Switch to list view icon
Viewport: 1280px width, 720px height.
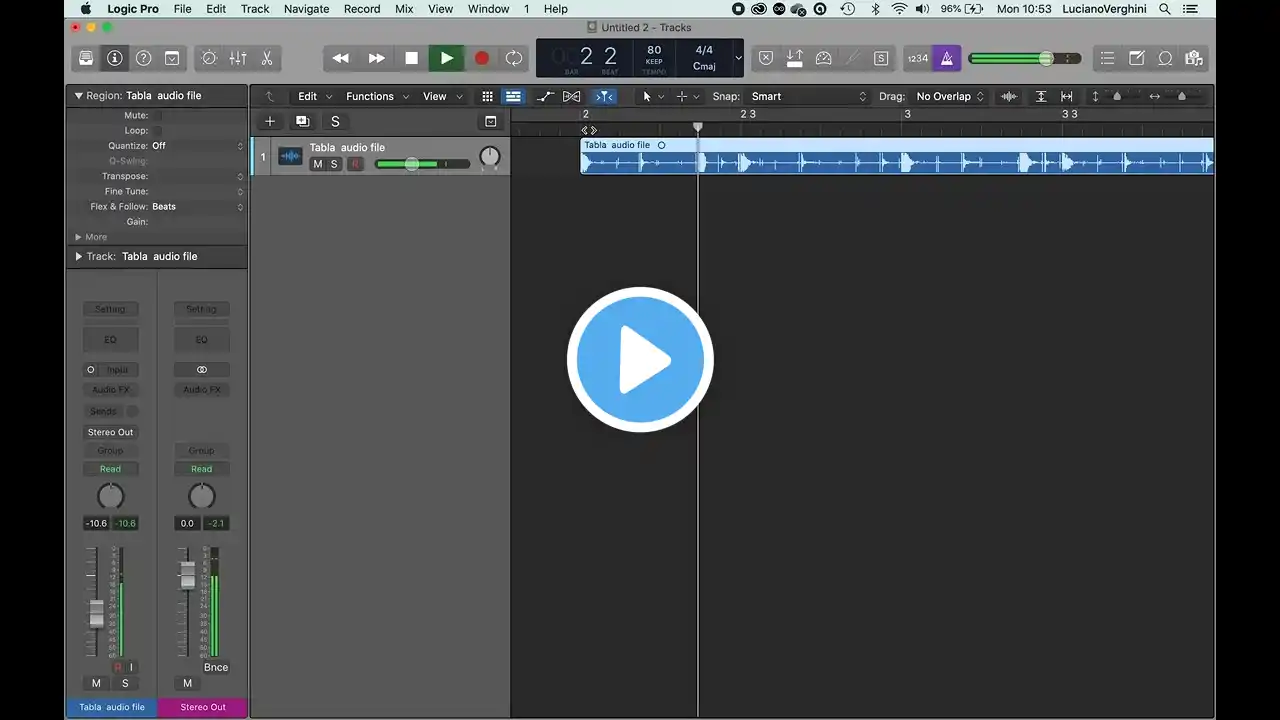(512, 96)
